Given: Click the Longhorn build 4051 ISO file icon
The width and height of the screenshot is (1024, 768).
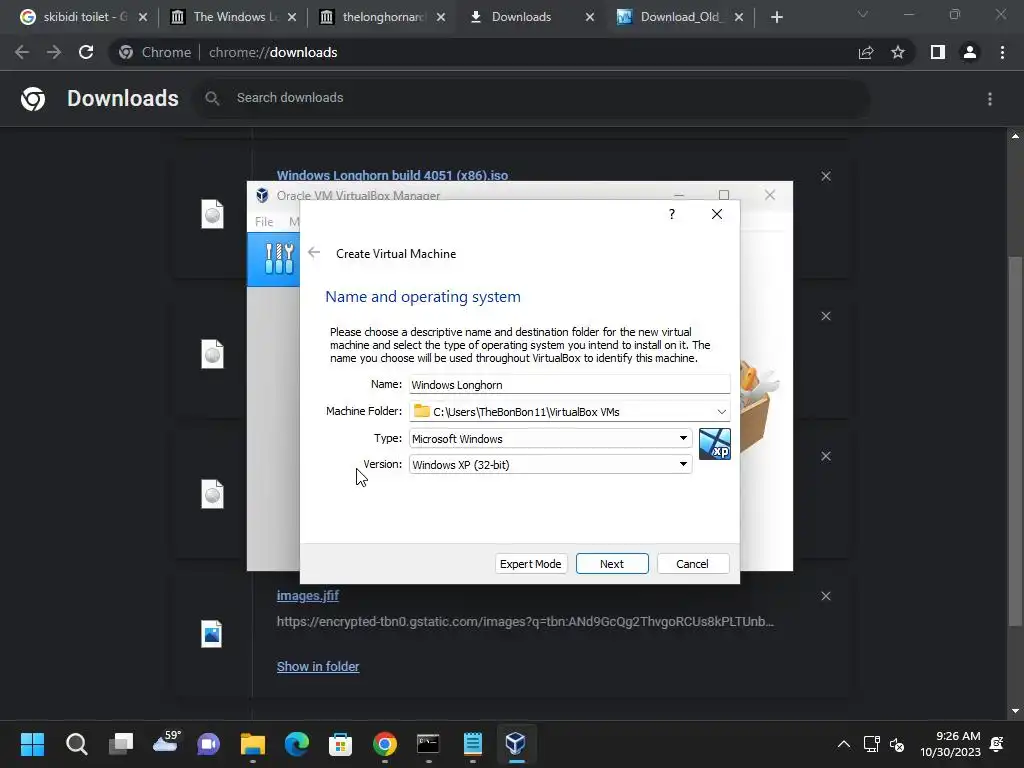Looking at the screenshot, I should [212, 214].
